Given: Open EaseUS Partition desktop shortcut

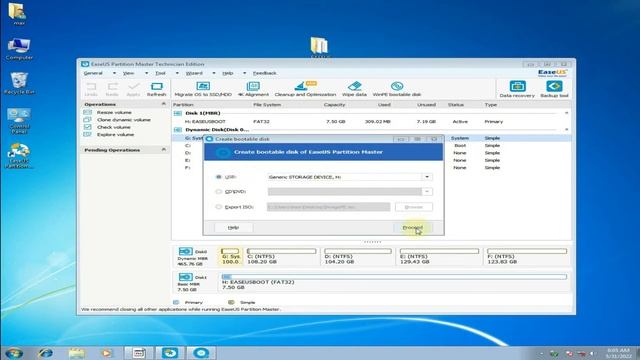Looking at the screenshot, I should pos(19,156).
